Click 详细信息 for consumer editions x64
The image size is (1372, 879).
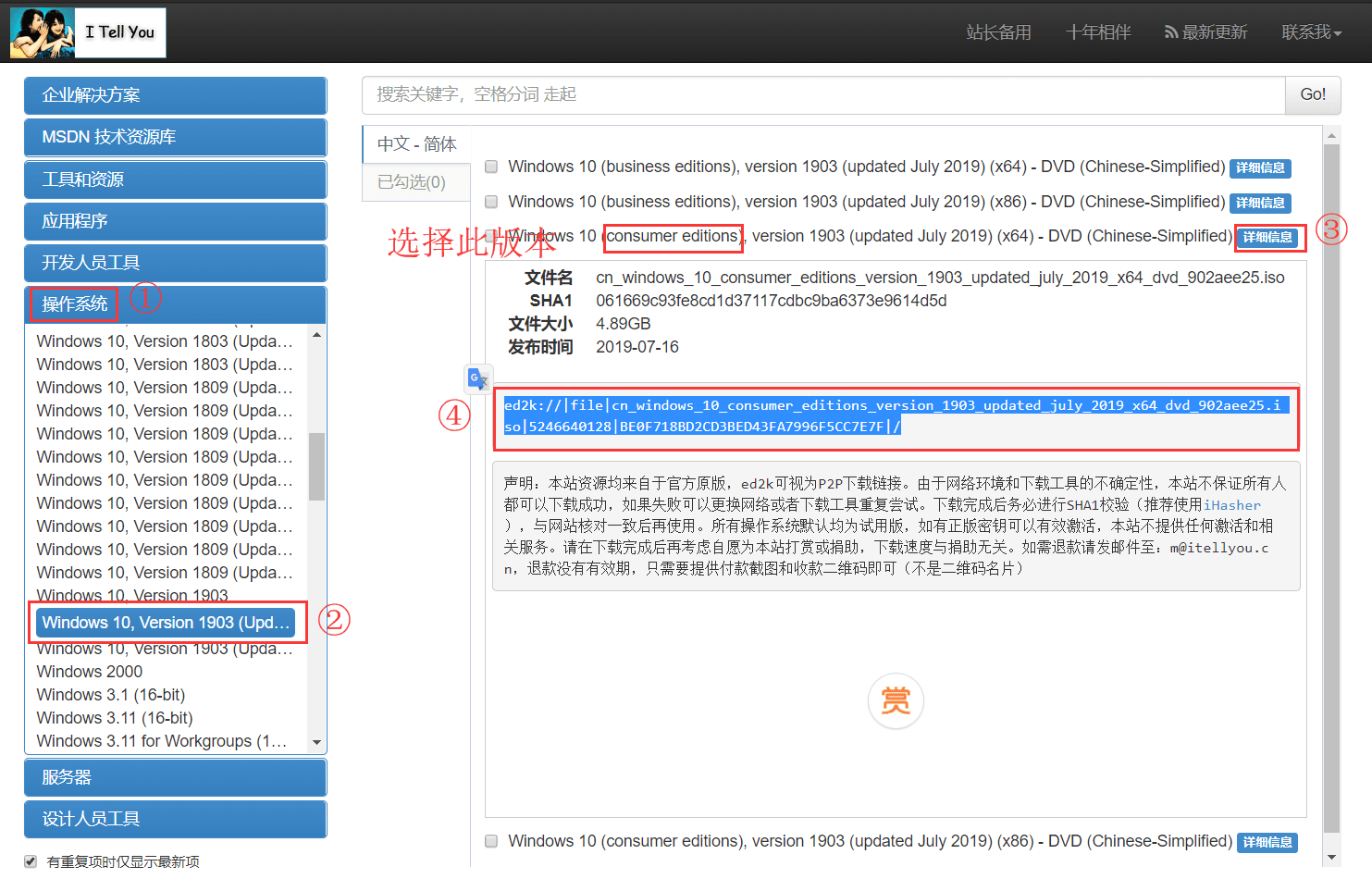tap(1269, 237)
